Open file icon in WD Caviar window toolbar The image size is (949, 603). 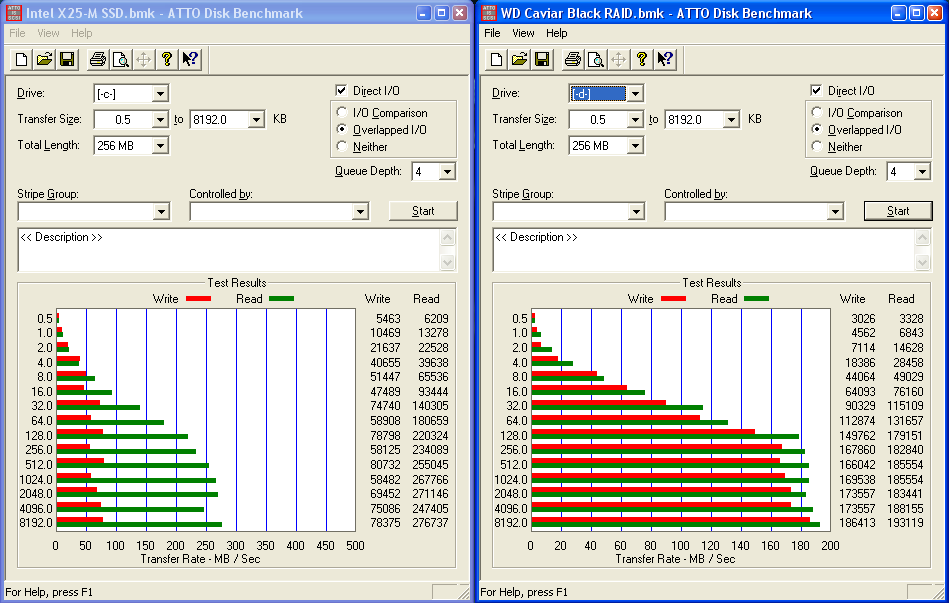(x=519, y=59)
